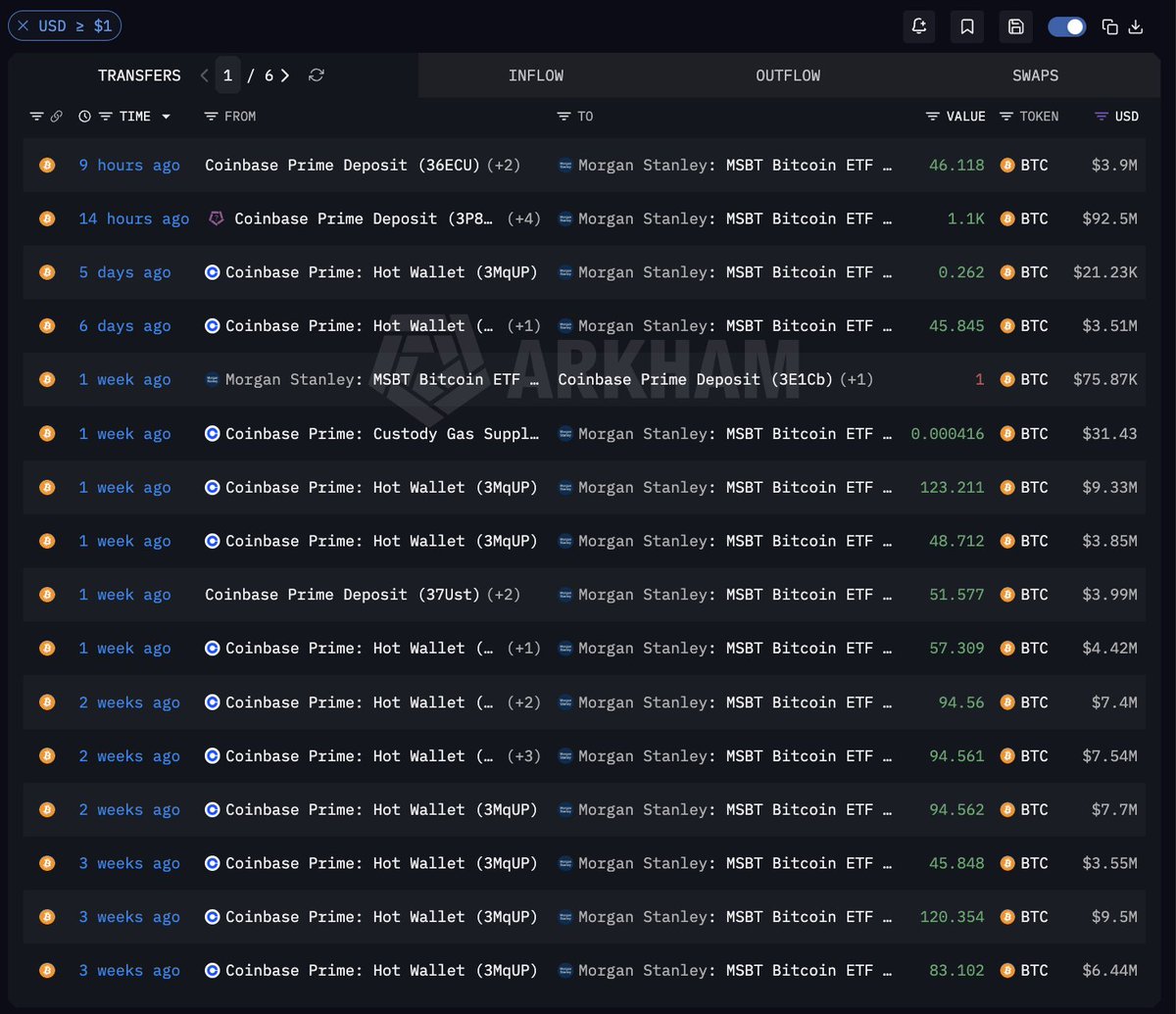Click Bitcoin row icon in the $6.44M row
This screenshot has height=1014, width=1176.
[47, 971]
